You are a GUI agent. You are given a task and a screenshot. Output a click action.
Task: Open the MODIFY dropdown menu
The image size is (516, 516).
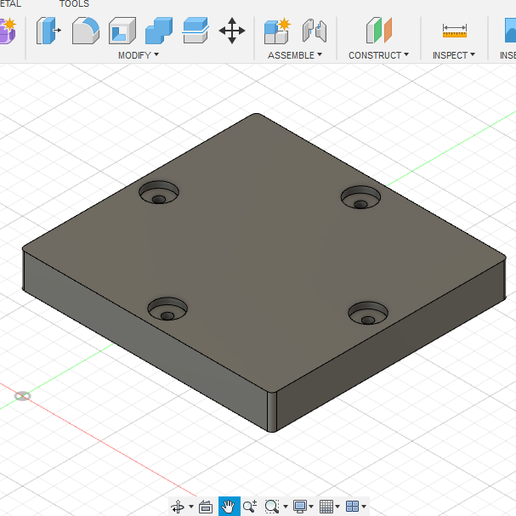coord(138,55)
